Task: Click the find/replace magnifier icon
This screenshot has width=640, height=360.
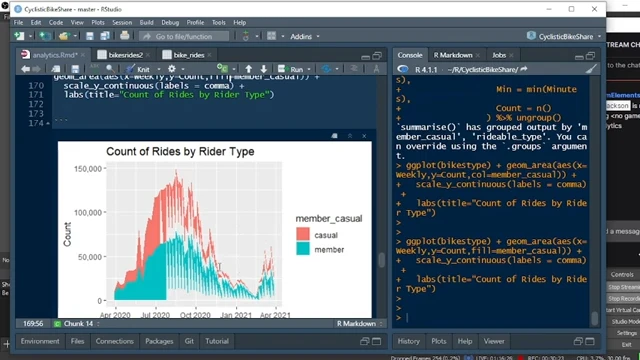Action: click(110, 69)
